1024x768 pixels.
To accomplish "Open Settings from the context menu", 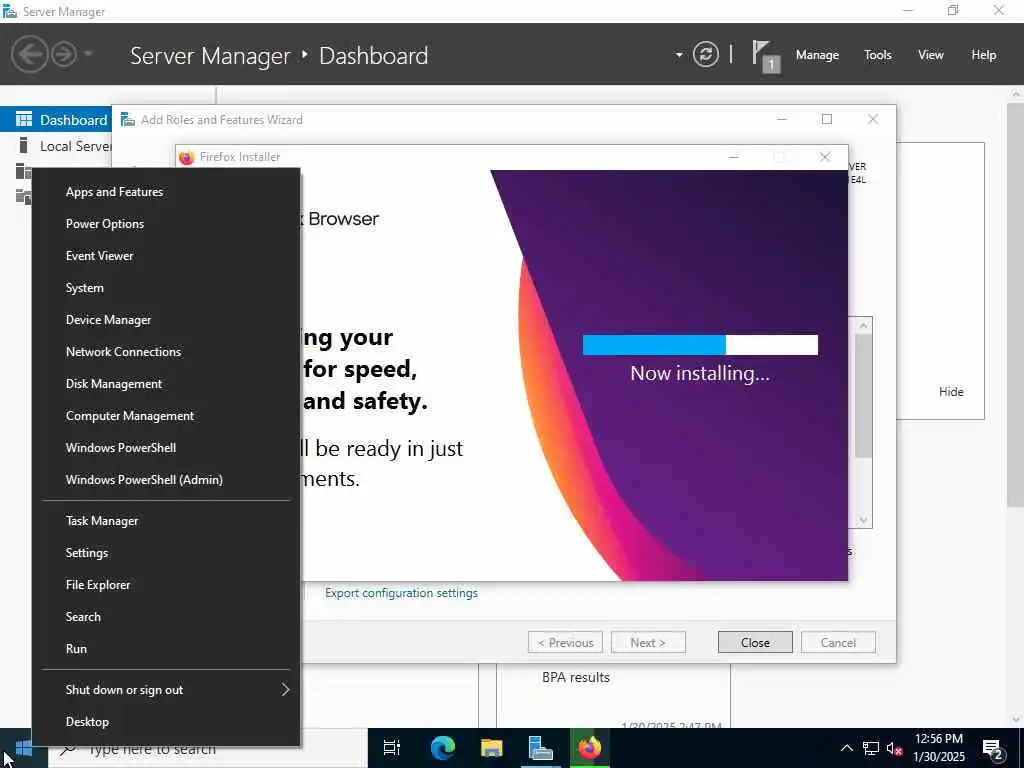I will click(166, 553).
